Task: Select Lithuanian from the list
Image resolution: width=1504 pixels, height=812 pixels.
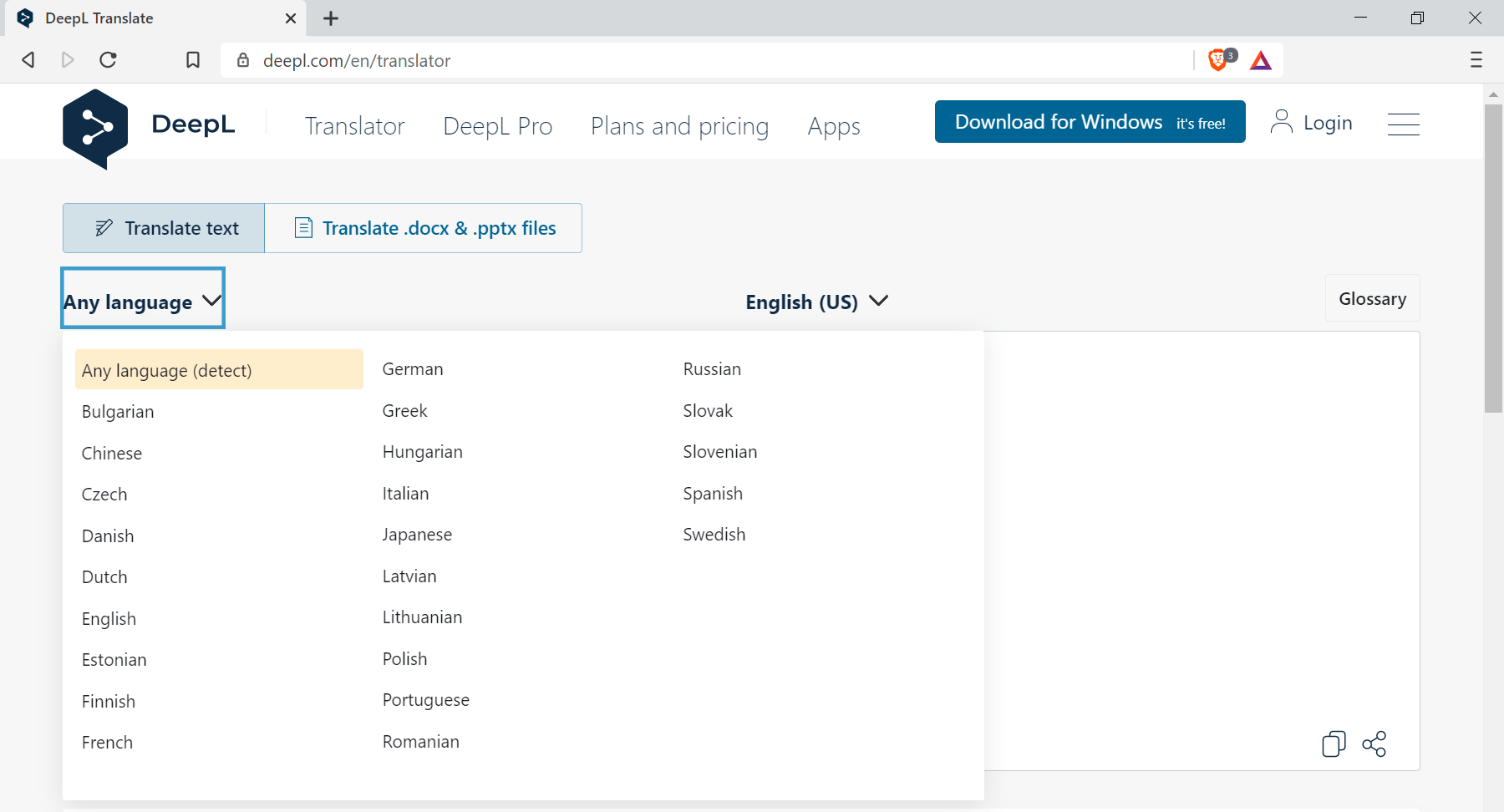Action: click(x=422, y=617)
